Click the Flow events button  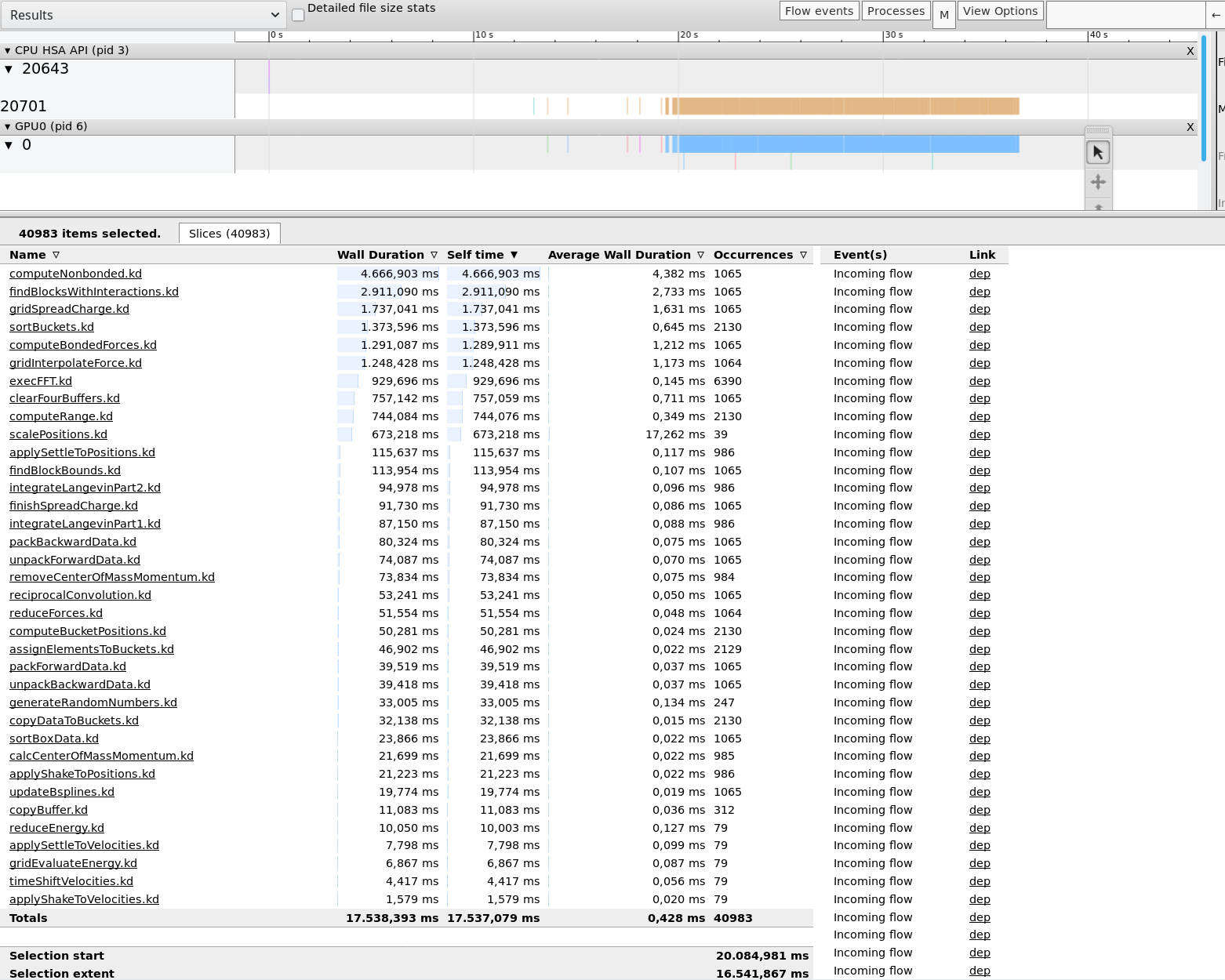pos(819,11)
